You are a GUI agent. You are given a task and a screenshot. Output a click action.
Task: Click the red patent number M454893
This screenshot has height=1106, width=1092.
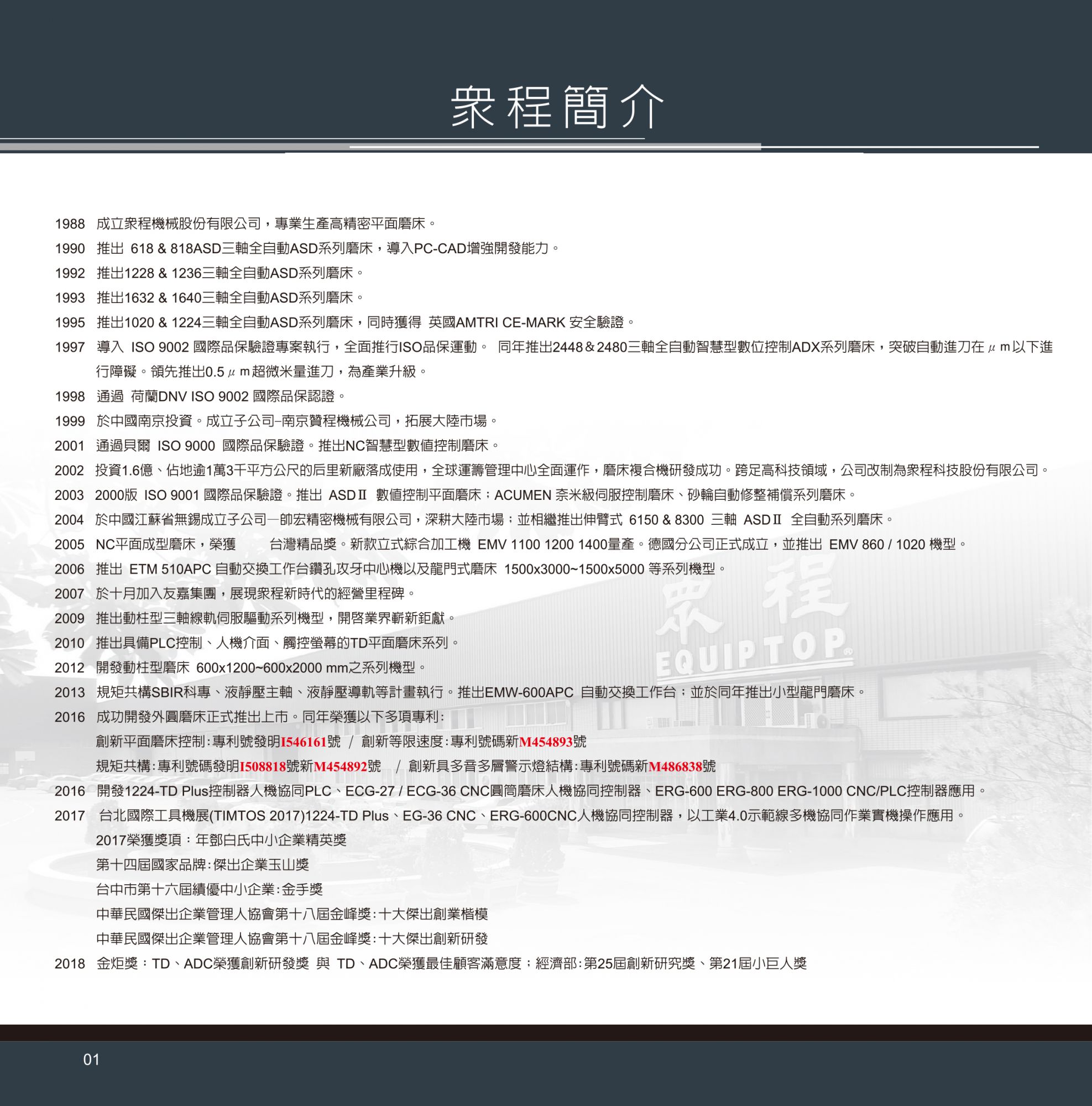click(x=545, y=742)
